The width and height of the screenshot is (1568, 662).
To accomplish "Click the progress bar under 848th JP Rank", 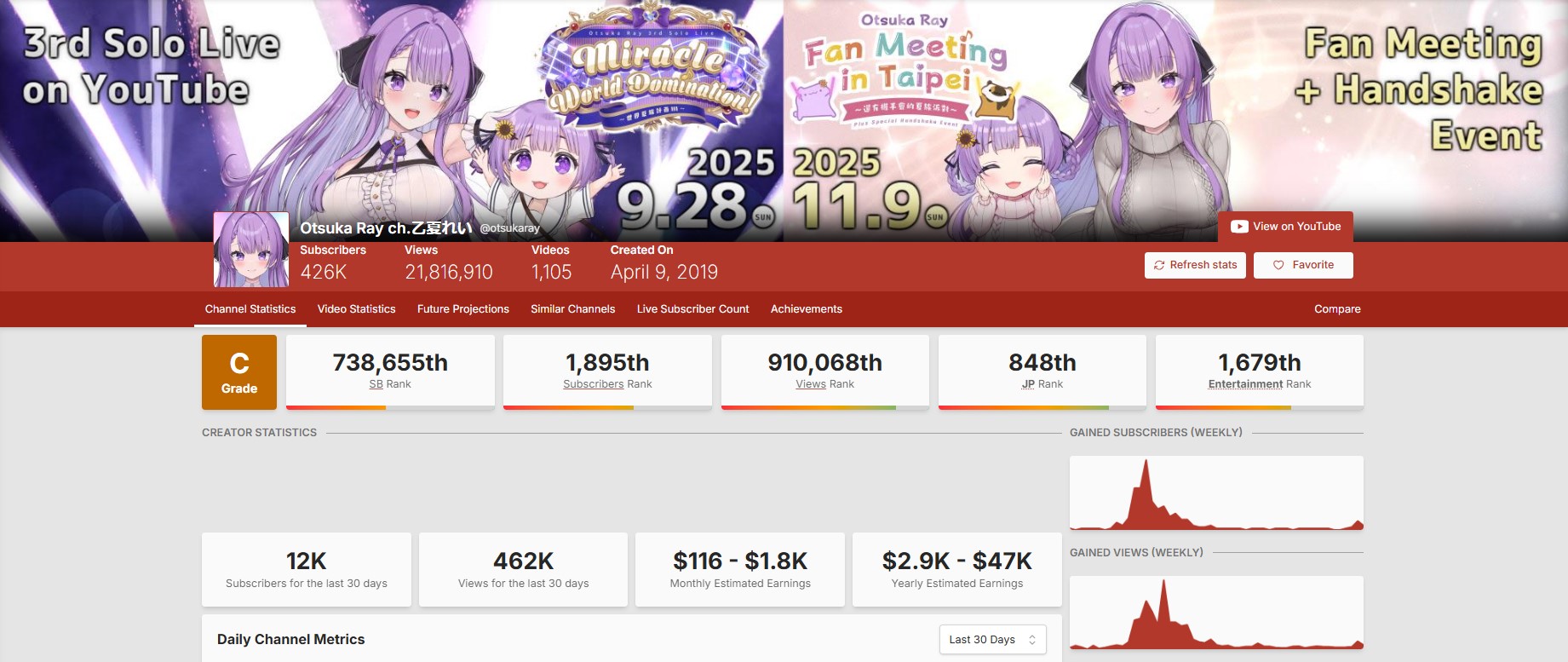I will tap(1042, 407).
